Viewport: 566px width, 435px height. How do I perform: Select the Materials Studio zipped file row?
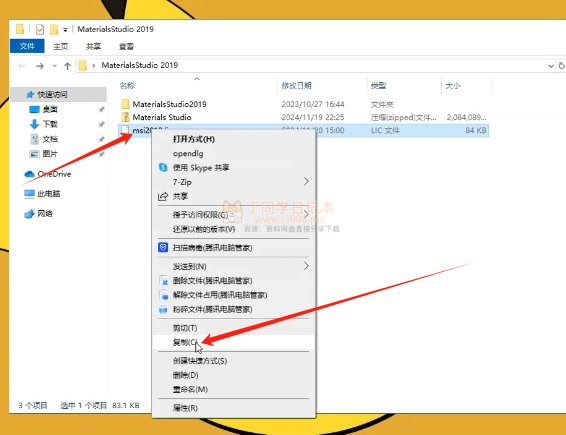303,117
